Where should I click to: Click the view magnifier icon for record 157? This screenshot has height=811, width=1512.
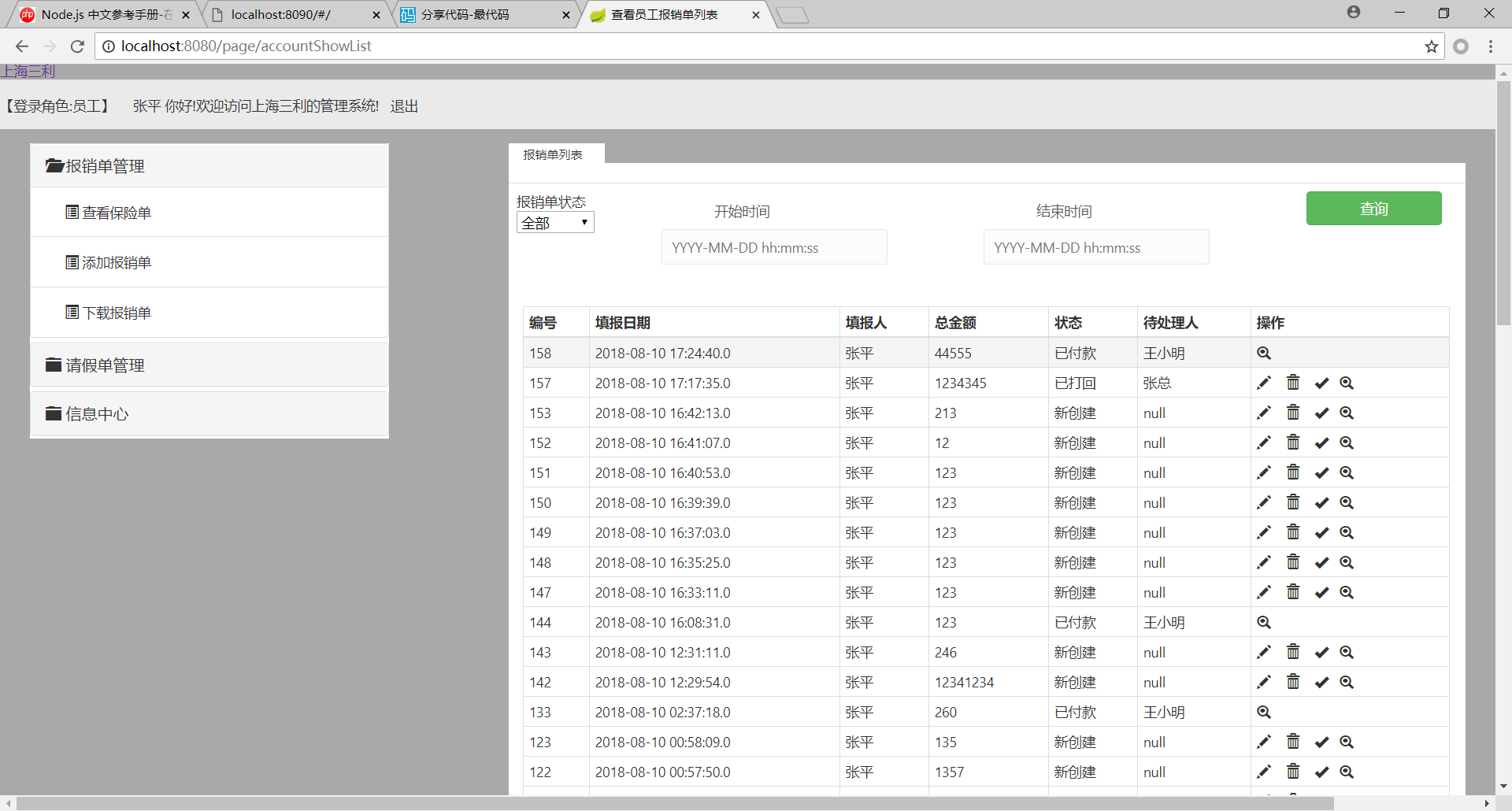pyautogui.click(x=1347, y=383)
